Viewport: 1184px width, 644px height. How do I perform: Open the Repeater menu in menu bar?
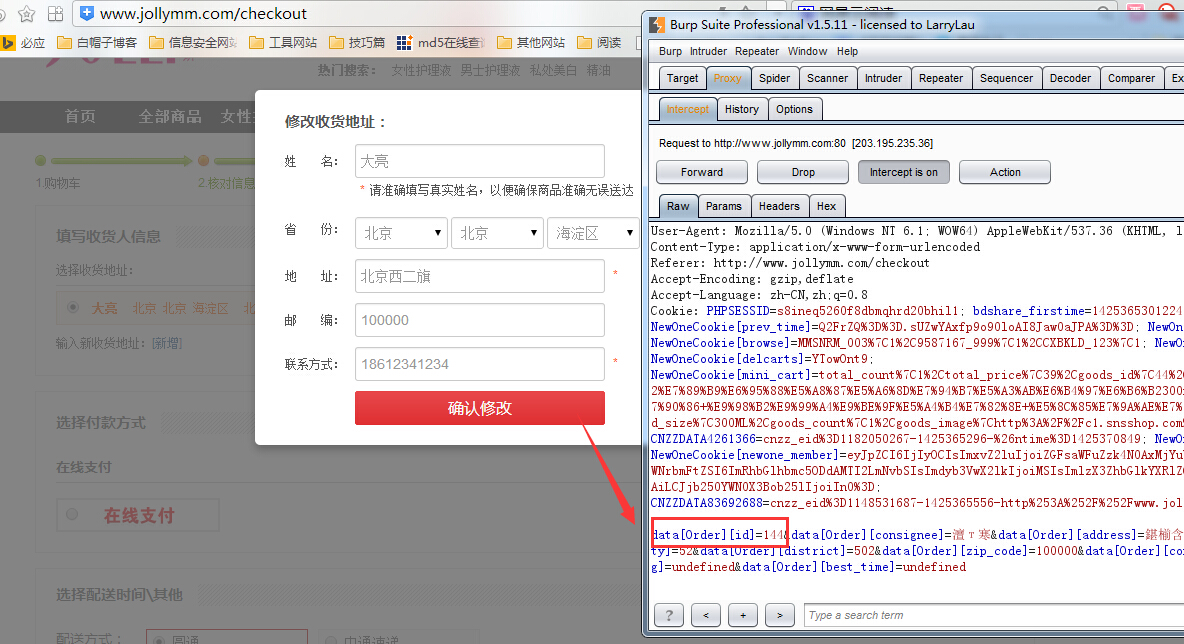[757, 51]
